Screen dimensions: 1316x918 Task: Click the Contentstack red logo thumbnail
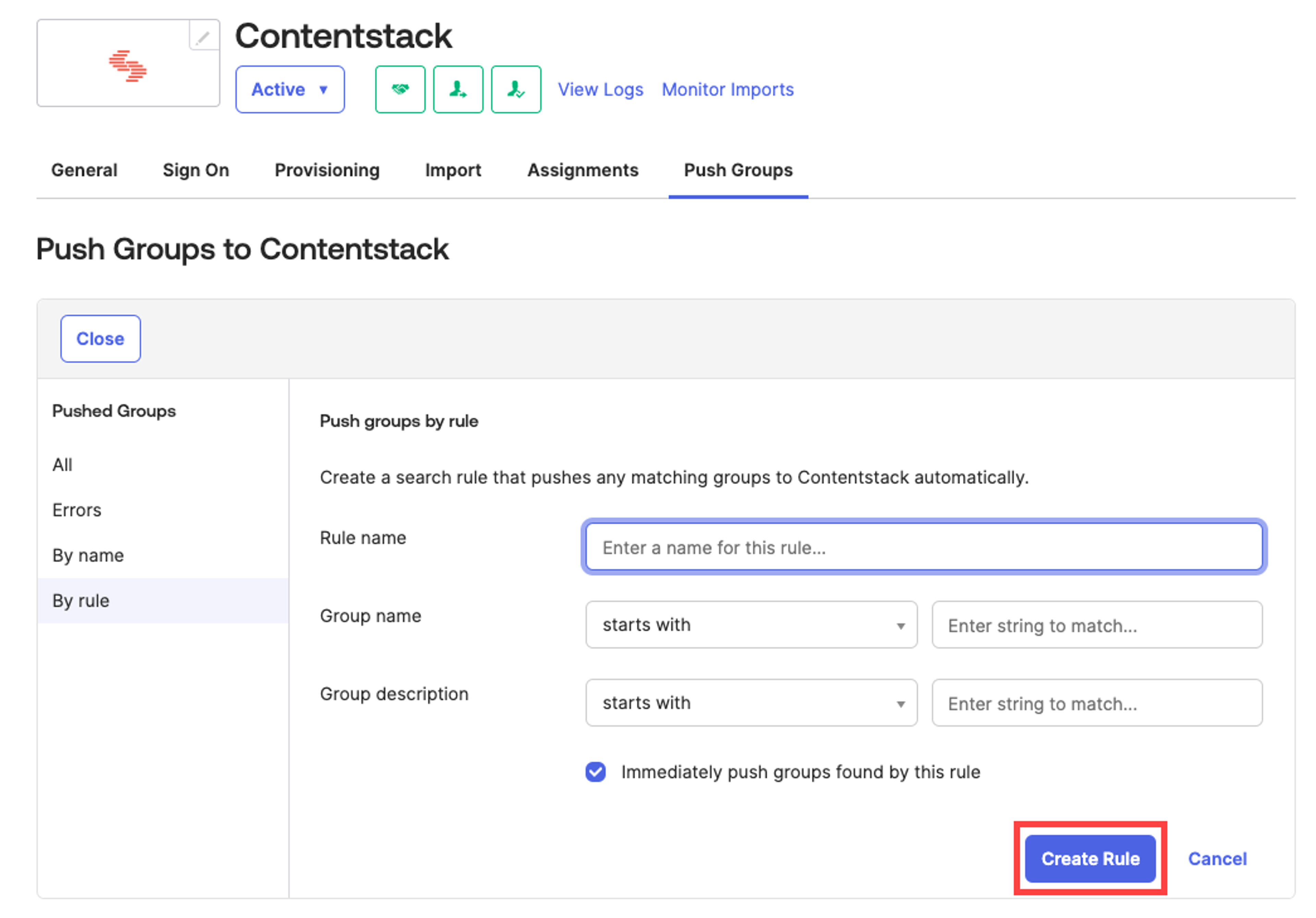pyautogui.click(x=128, y=66)
